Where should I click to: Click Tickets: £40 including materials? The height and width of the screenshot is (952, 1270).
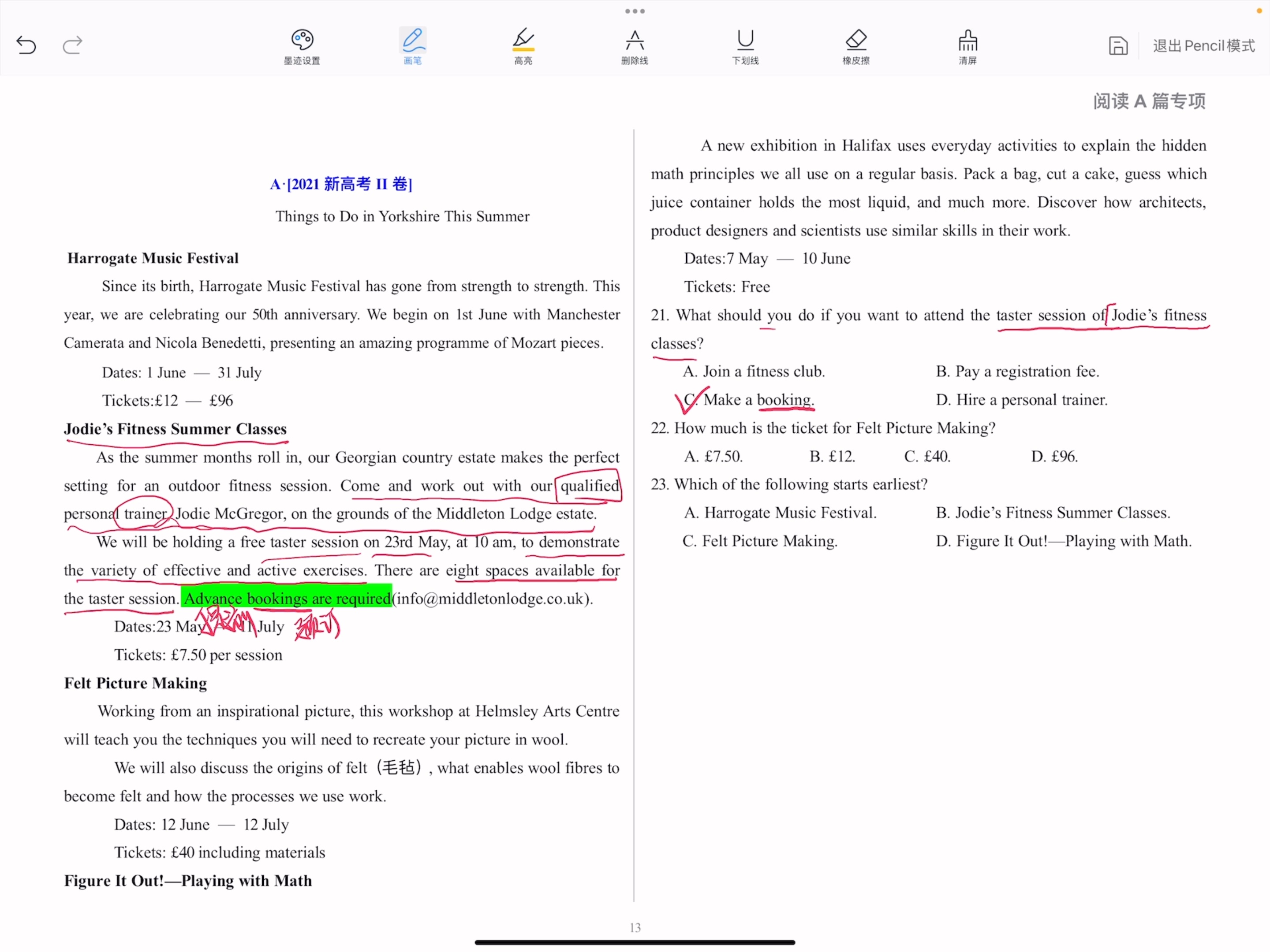pyautogui.click(x=219, y=852)
